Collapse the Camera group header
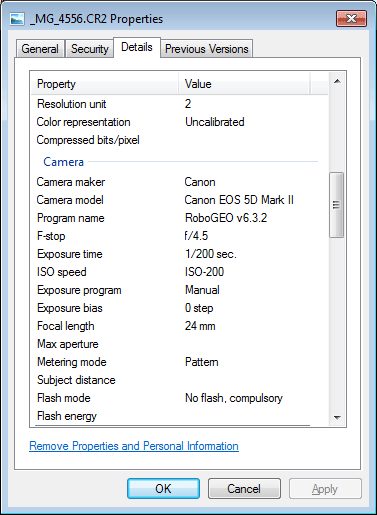Viewport: 377px width, 515px height. (x=63, y=162)
